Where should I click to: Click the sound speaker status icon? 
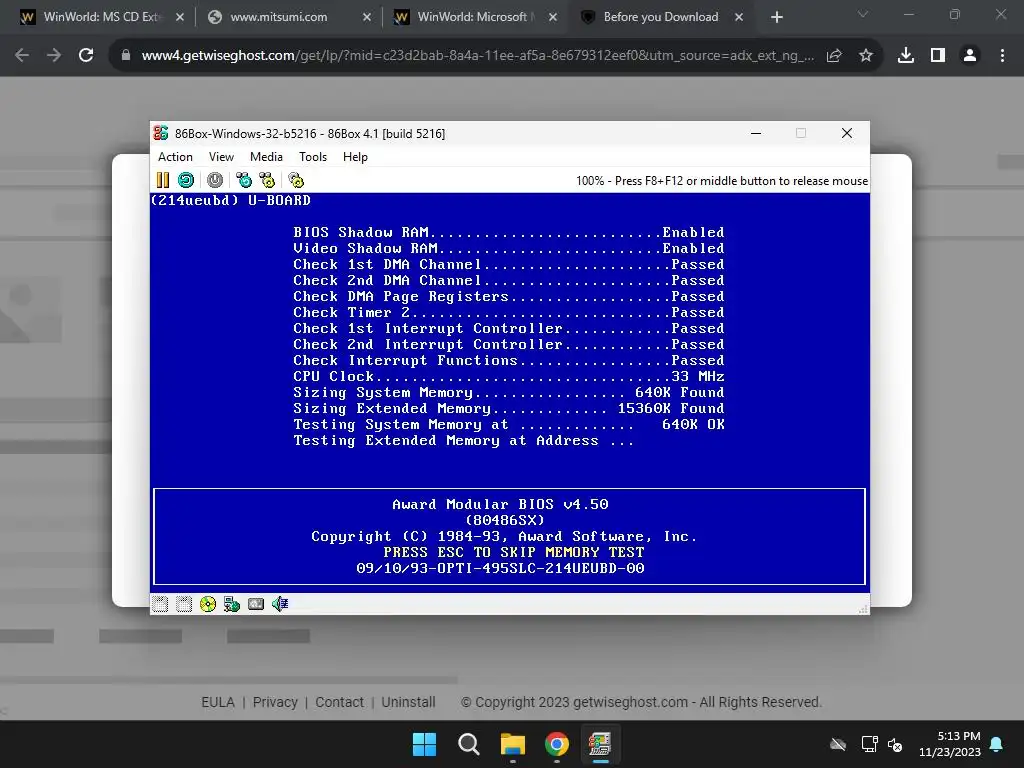point(280,604)
